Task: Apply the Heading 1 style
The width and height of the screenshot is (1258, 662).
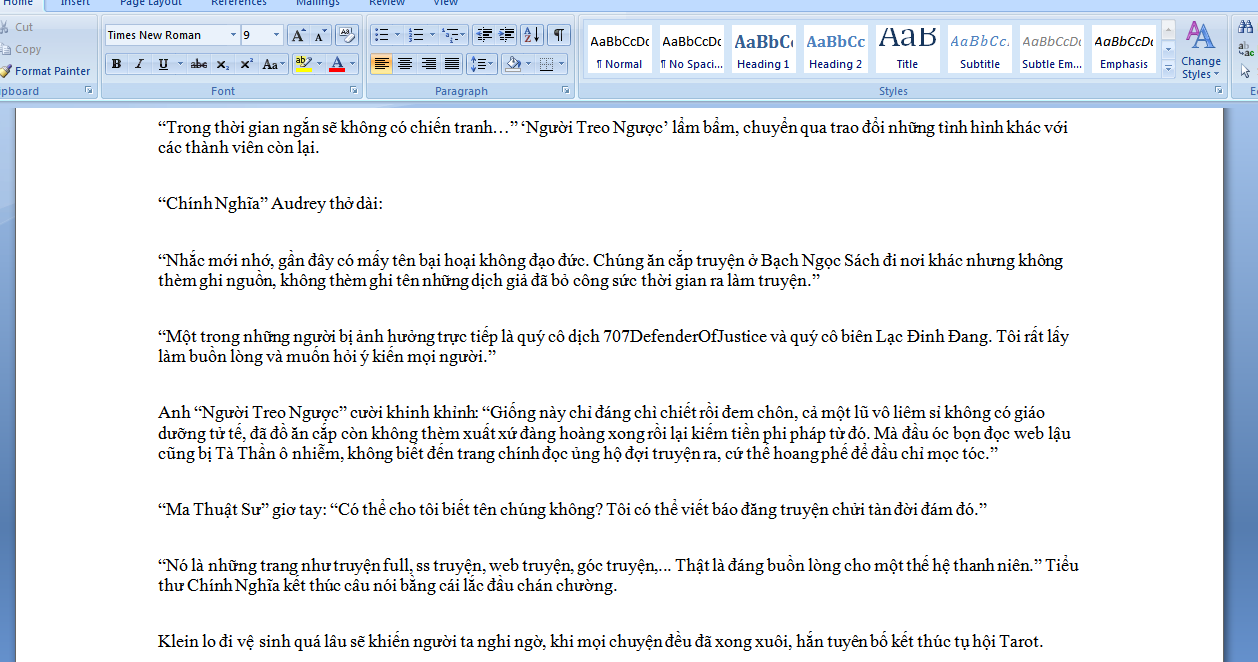Action: pos(763,50)
